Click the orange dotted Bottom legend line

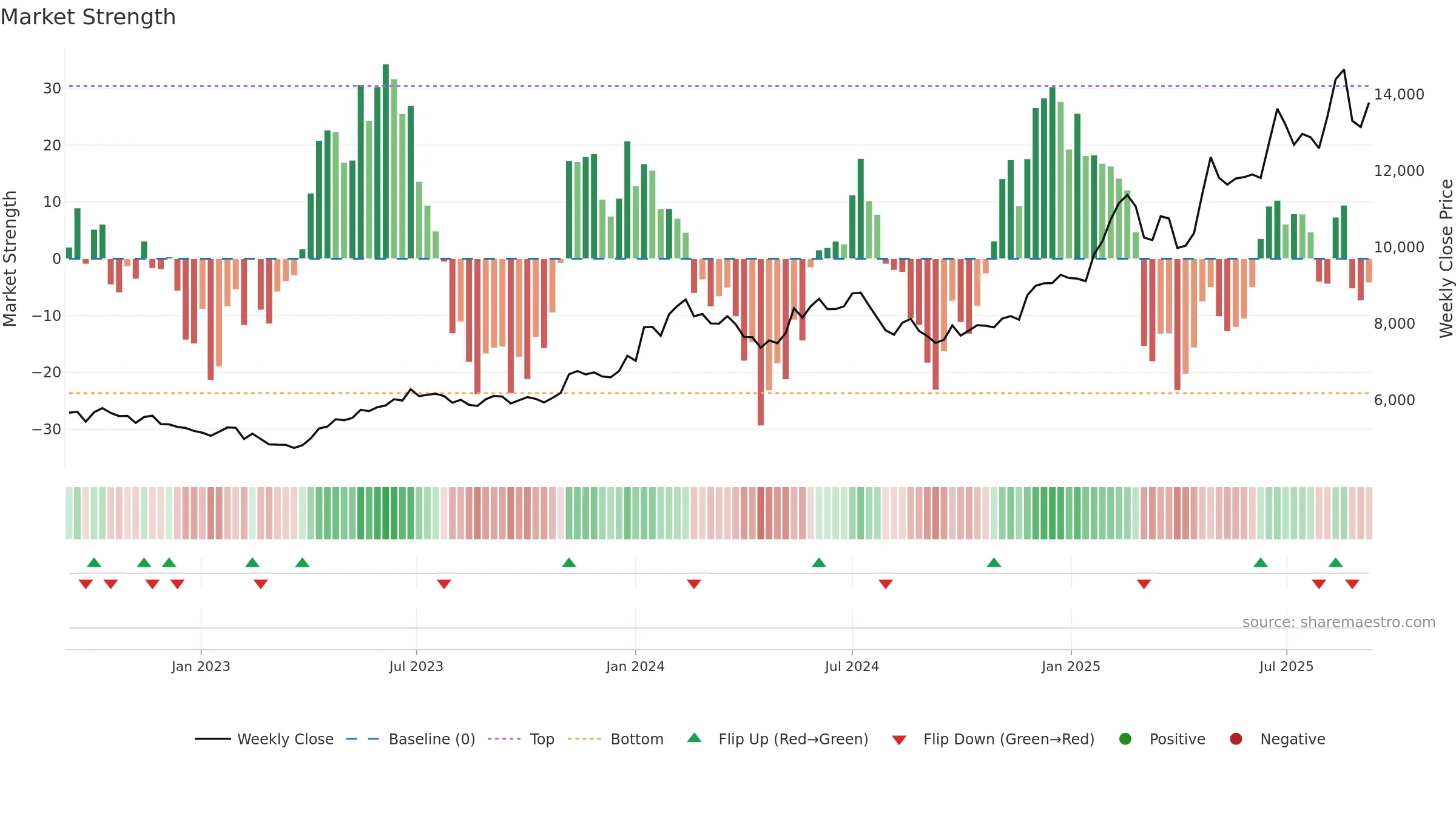(585, 739)
